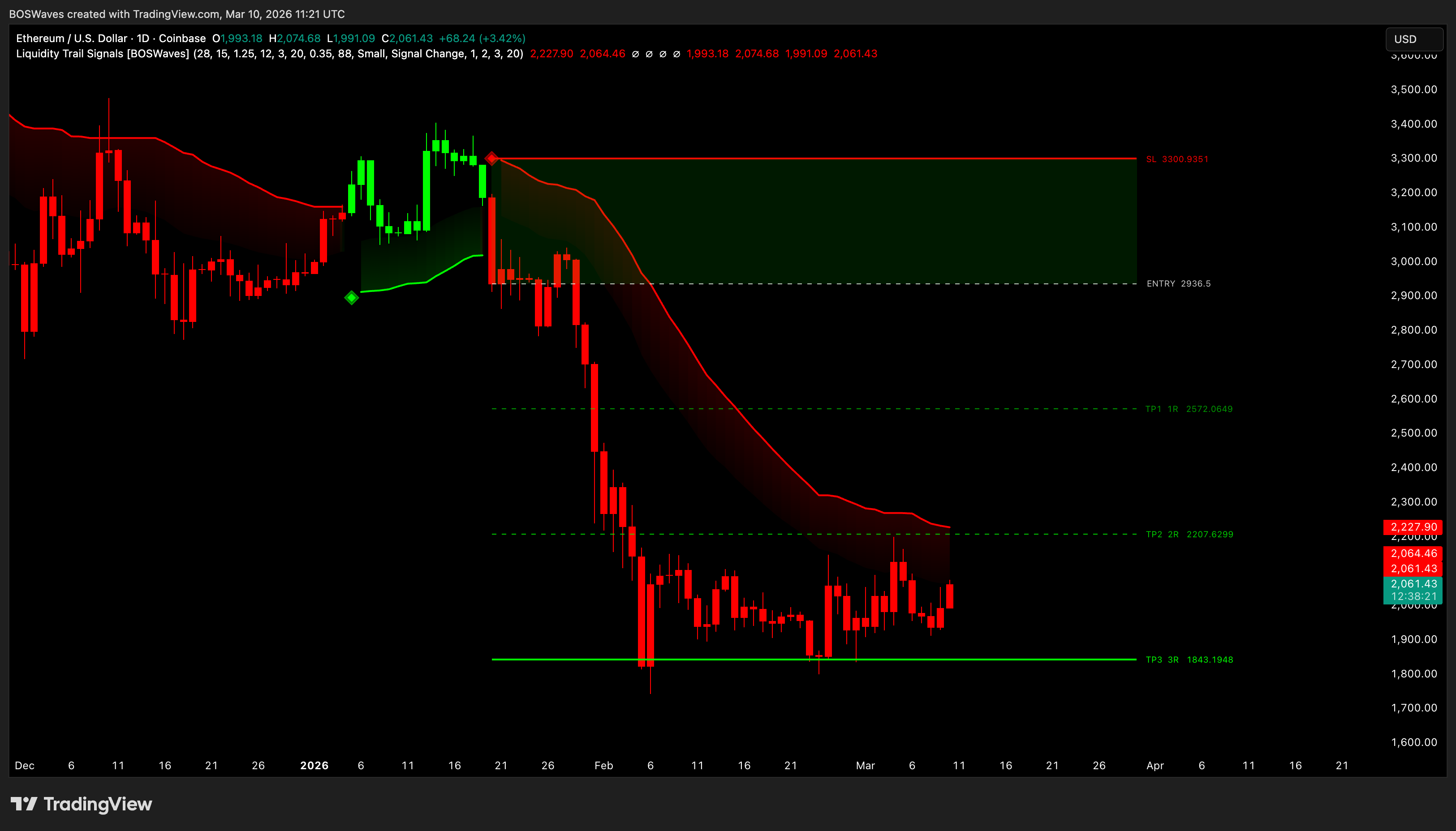Click the 1,600.00 price axis label
1456x831 pixels.
pos(1414,742)
